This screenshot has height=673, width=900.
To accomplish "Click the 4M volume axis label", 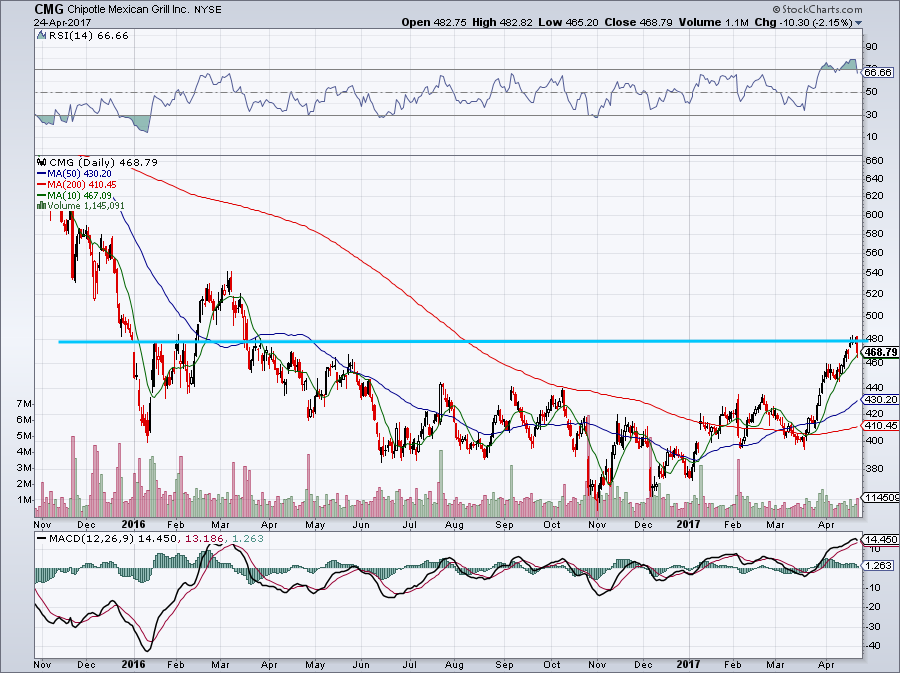I will pos(24,452).
